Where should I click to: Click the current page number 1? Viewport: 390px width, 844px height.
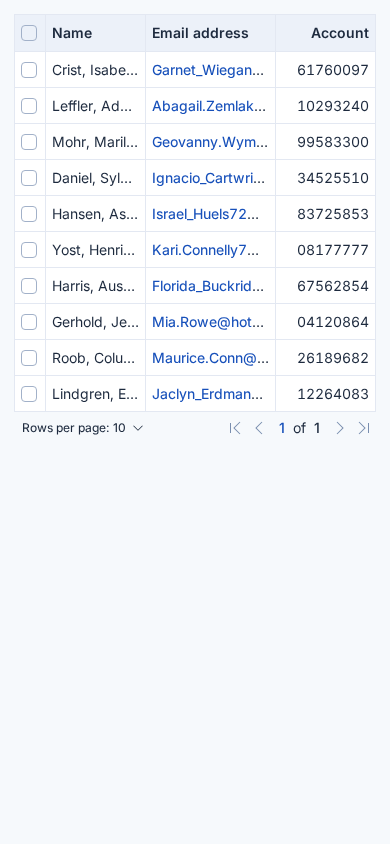pyautogui.click(x=281, y=428)
